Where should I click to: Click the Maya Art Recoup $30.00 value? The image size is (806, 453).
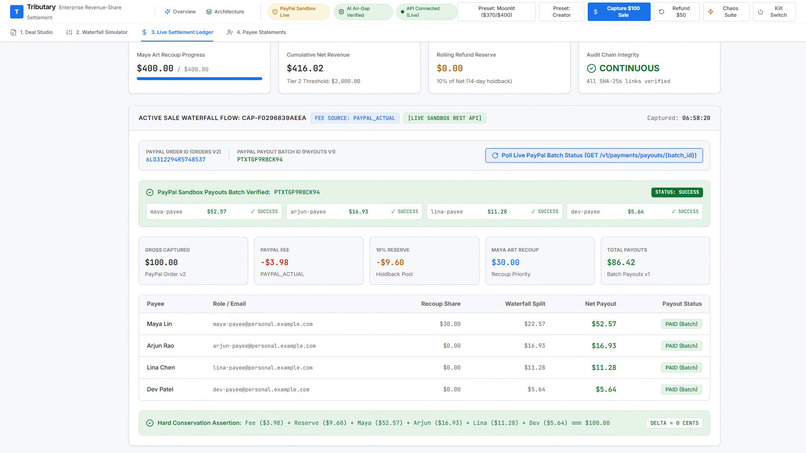tap(505, 262)
